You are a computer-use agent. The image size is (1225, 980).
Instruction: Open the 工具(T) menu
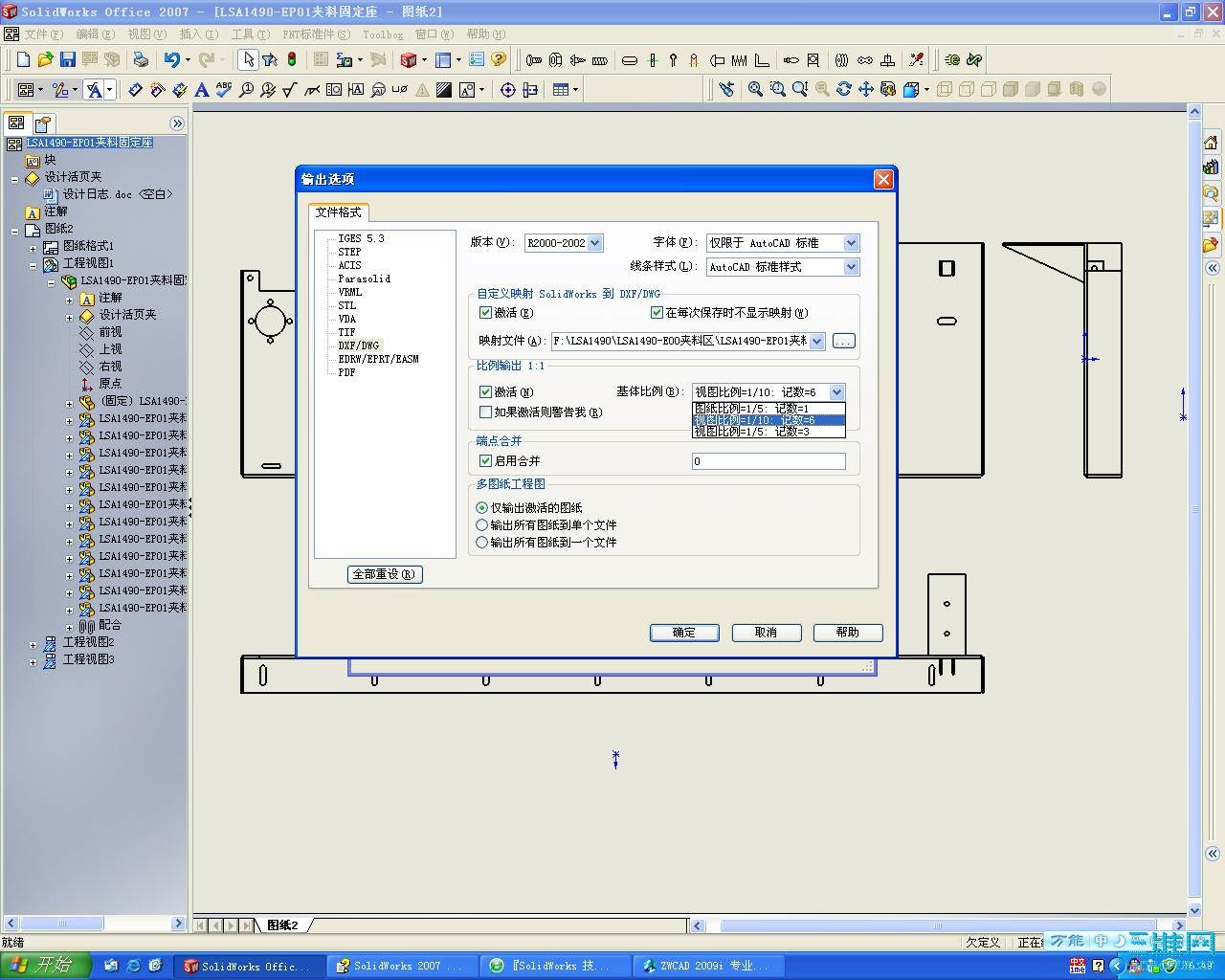click(251, 34)
